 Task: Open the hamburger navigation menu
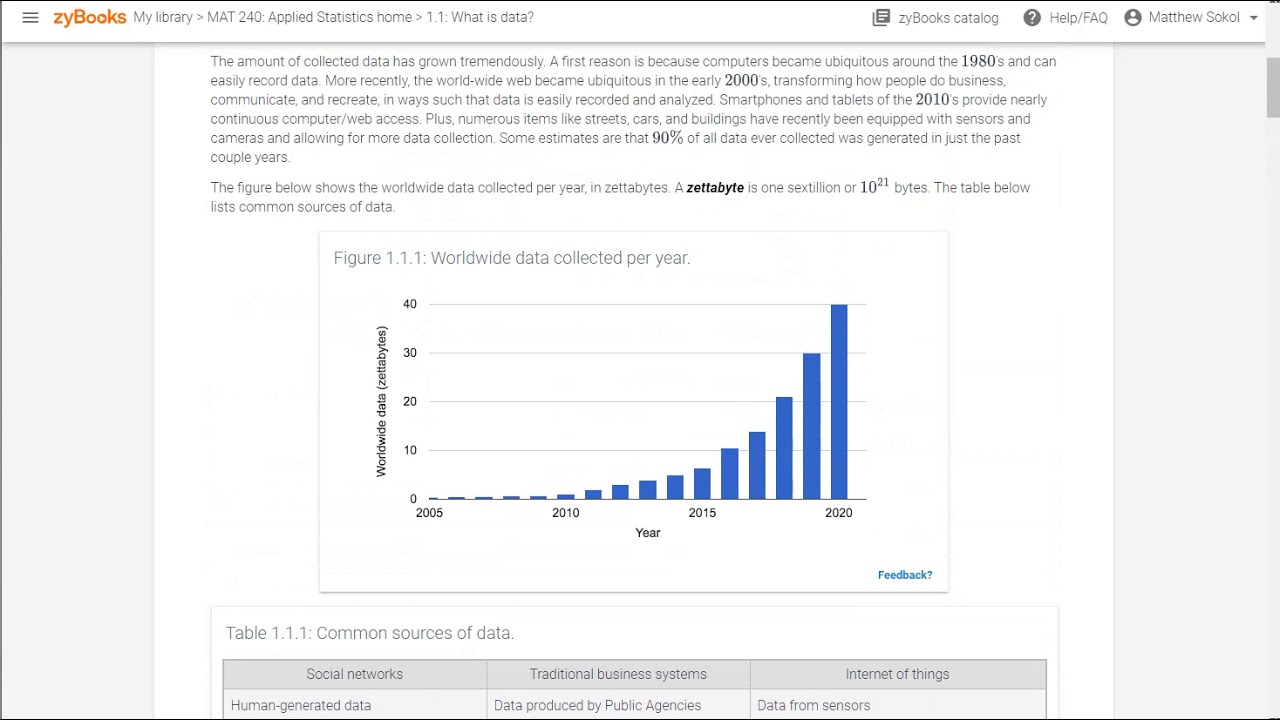30,18
